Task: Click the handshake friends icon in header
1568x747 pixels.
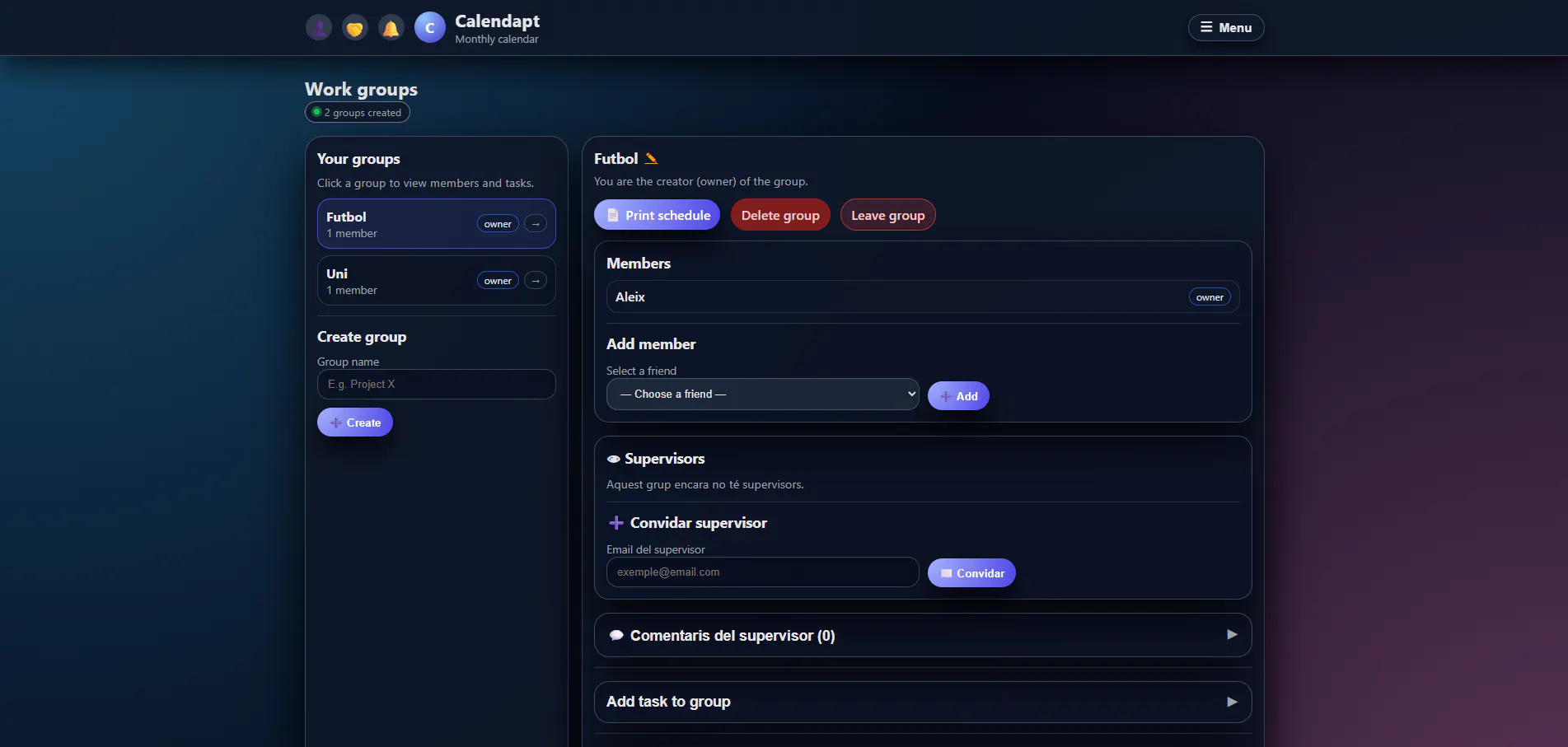Action: 355,28
